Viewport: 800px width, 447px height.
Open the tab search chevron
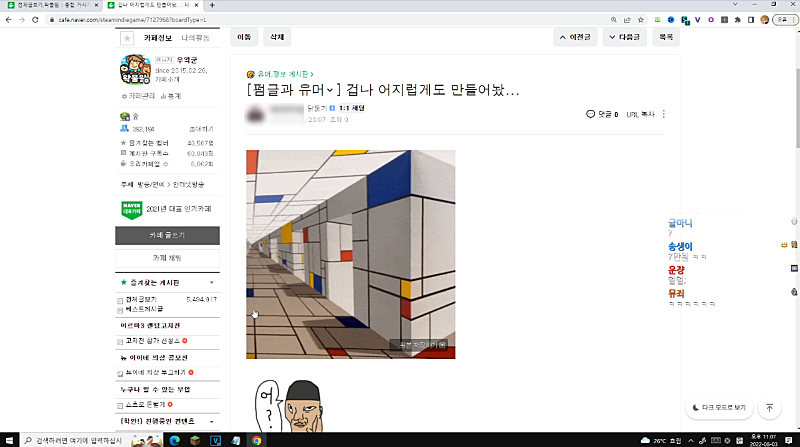coord(735,4)
